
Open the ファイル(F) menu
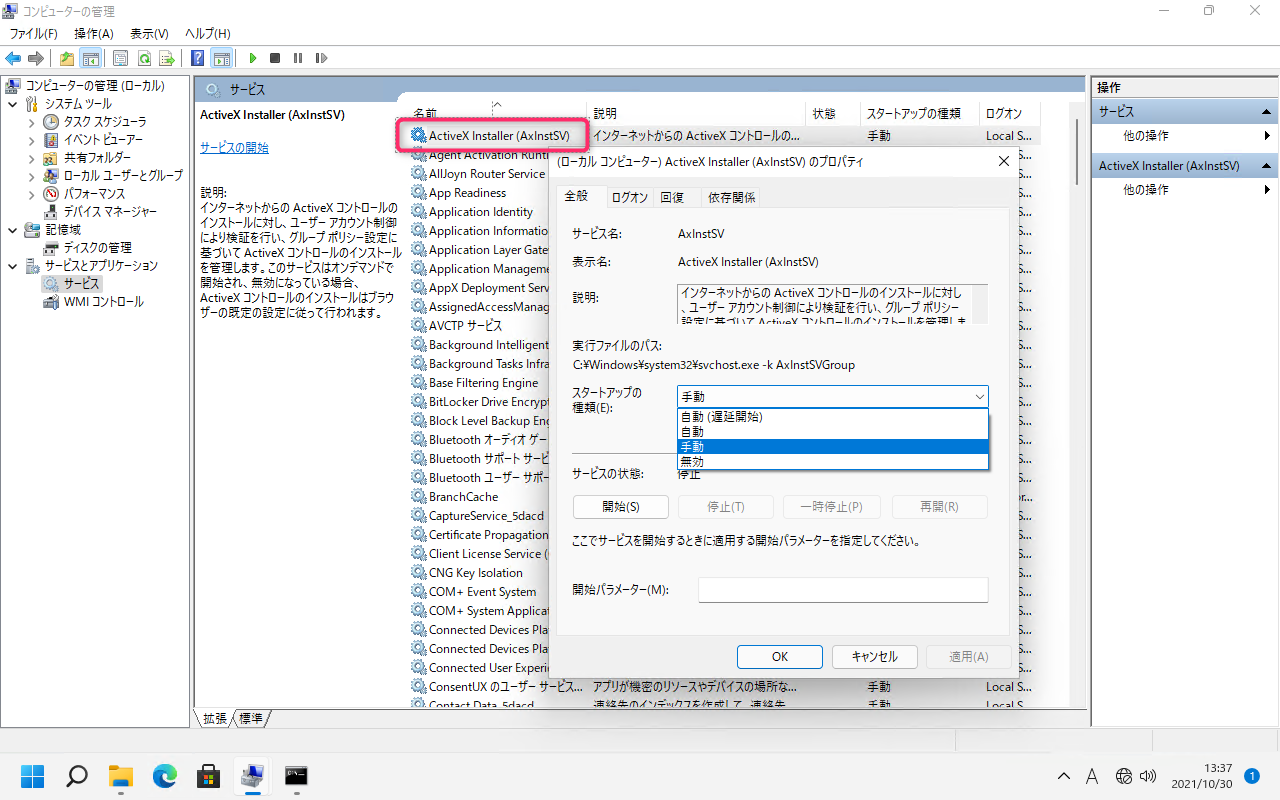coord(33,34)
